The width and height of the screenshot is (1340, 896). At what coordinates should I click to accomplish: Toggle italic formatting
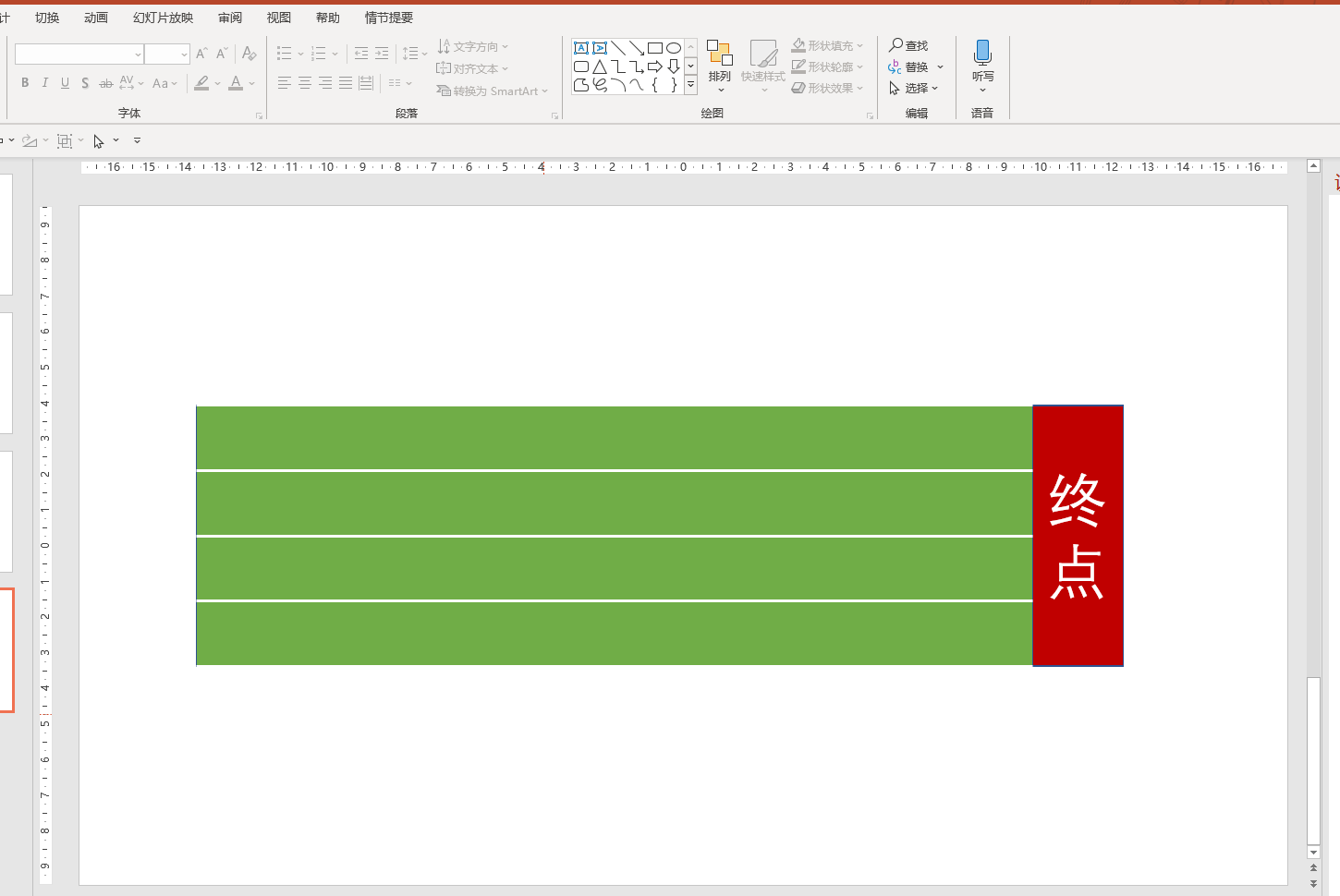[x=44, y=83]
